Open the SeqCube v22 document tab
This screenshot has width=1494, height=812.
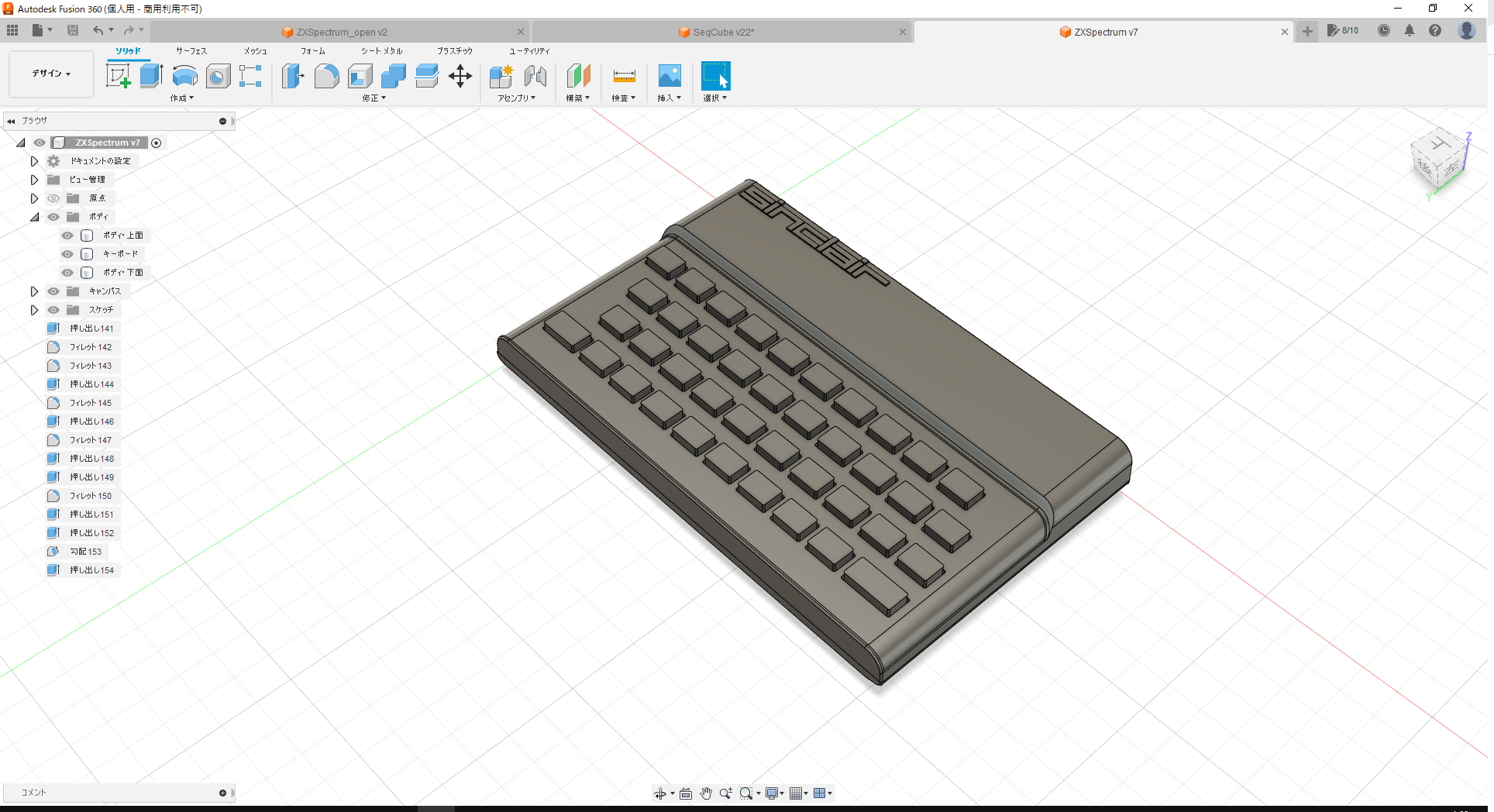(715, 32)
